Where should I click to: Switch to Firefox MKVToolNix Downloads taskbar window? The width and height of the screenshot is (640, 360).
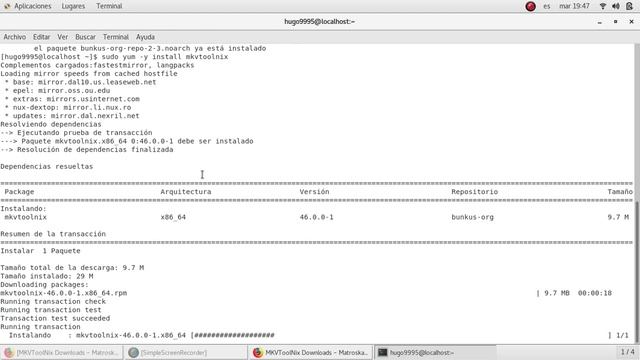(x=311, y=352)
